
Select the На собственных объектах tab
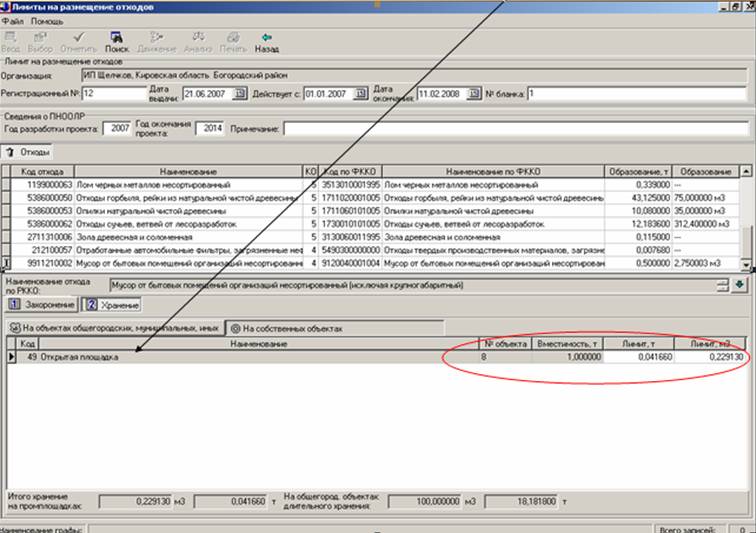(x=287, y=327)
